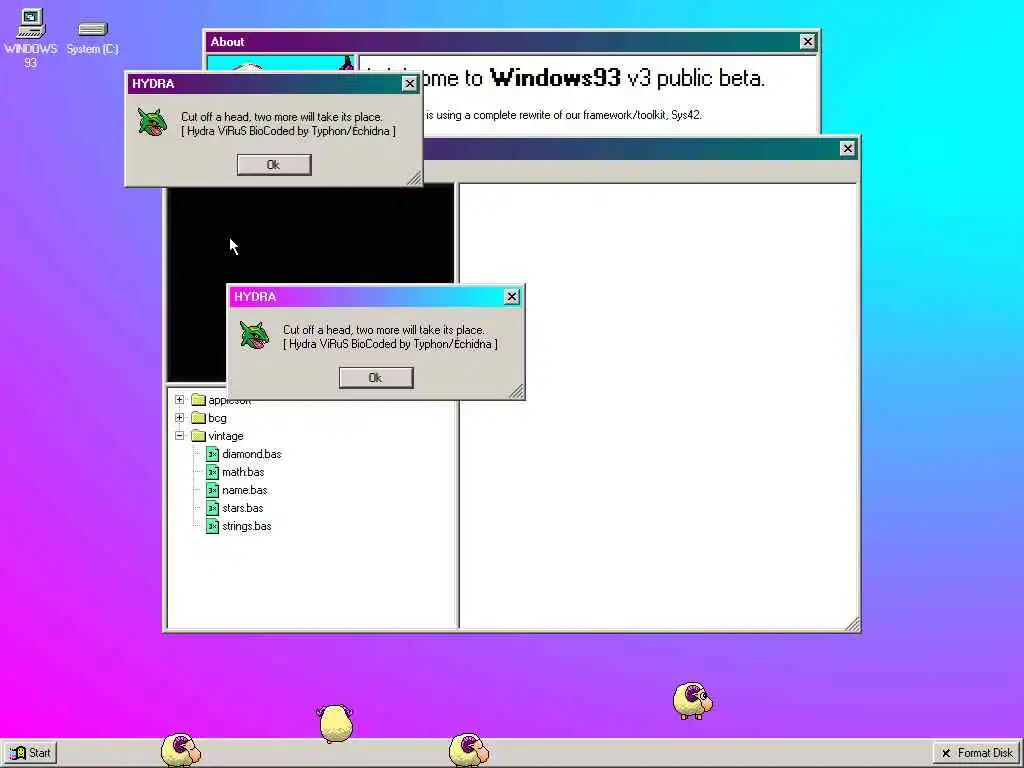Open name.bas in the tree
Viewport: 1024px width, 768px height.
click(244, 490)
